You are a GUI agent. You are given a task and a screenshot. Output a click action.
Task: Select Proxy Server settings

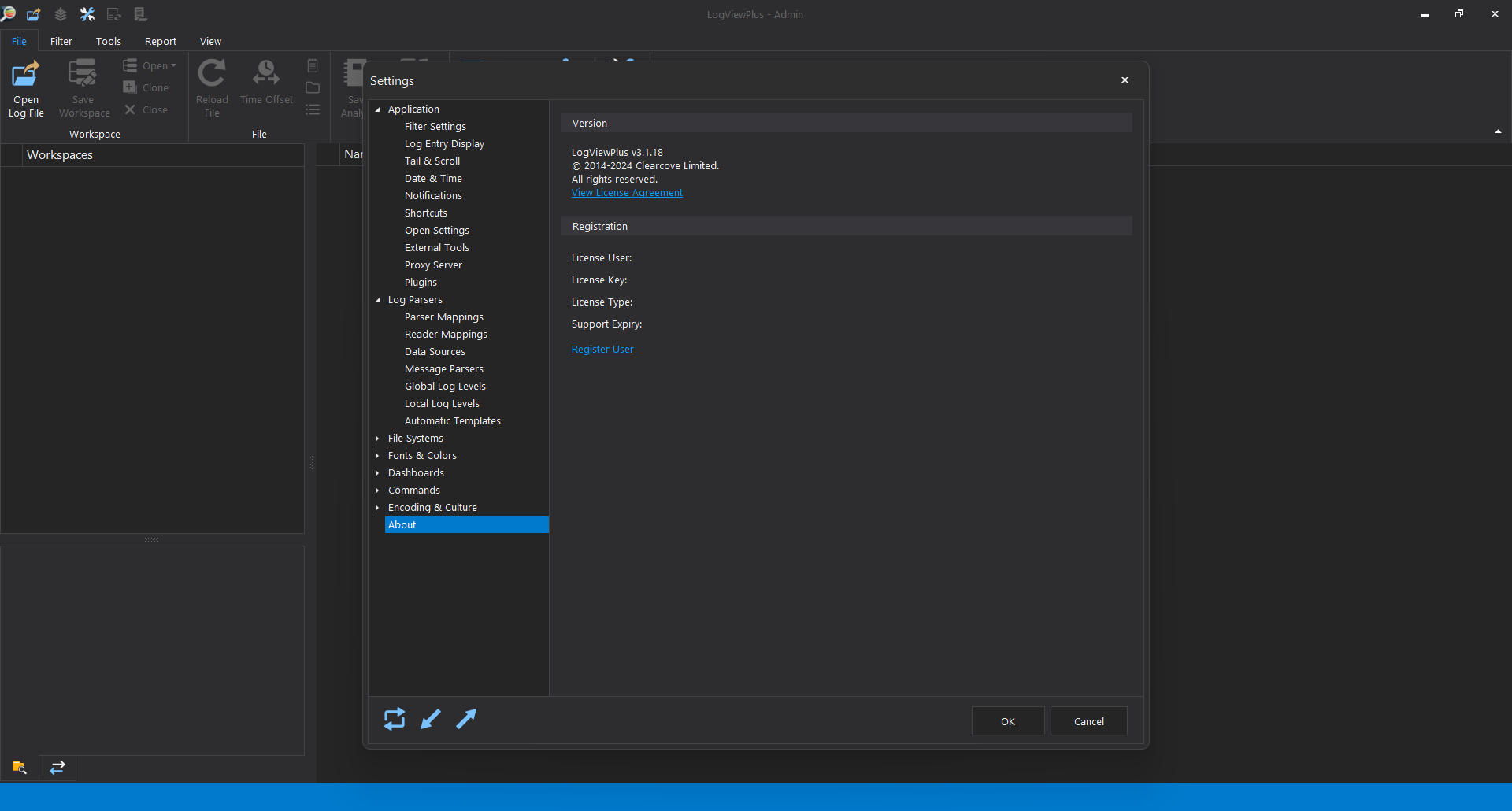click(433, 265)
